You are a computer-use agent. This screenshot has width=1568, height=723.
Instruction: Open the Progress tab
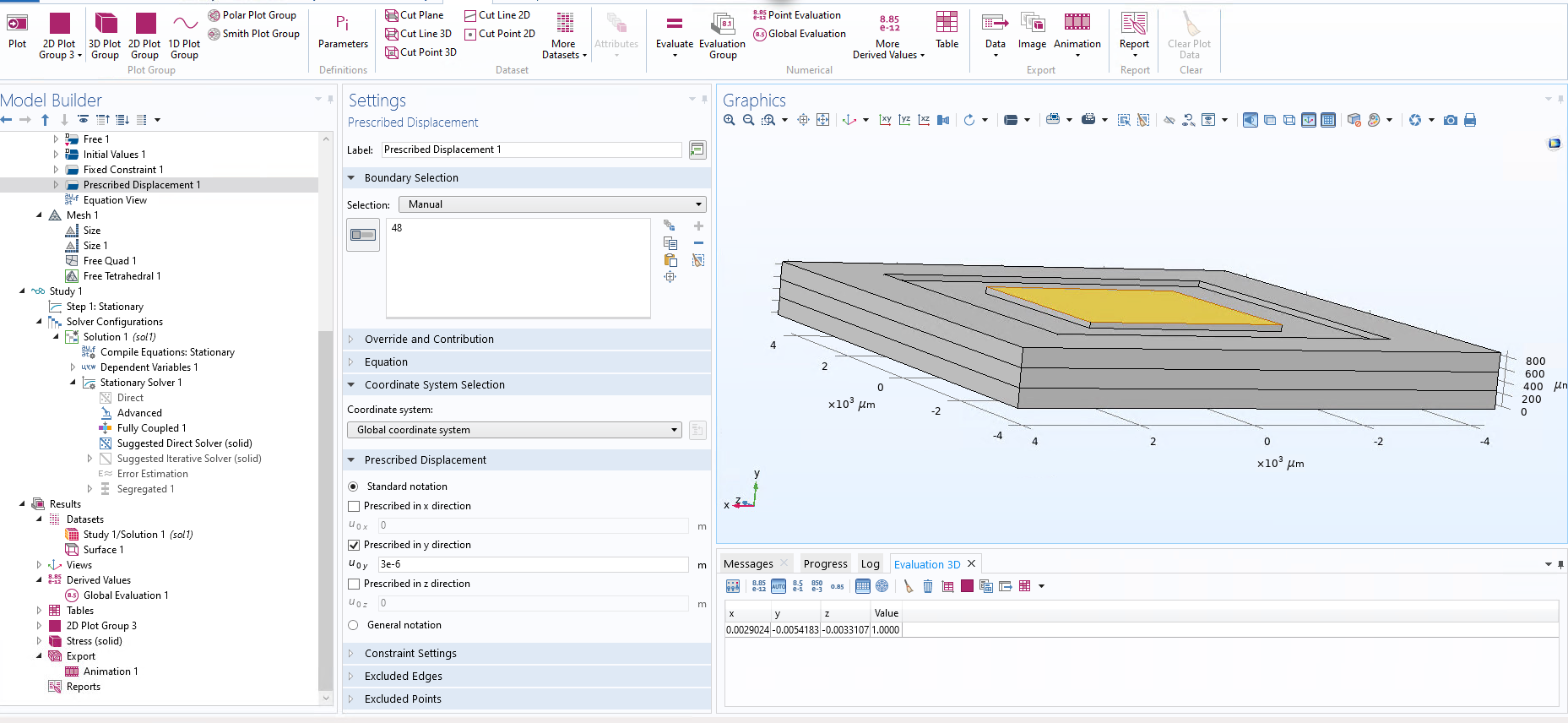pos(825,563)
